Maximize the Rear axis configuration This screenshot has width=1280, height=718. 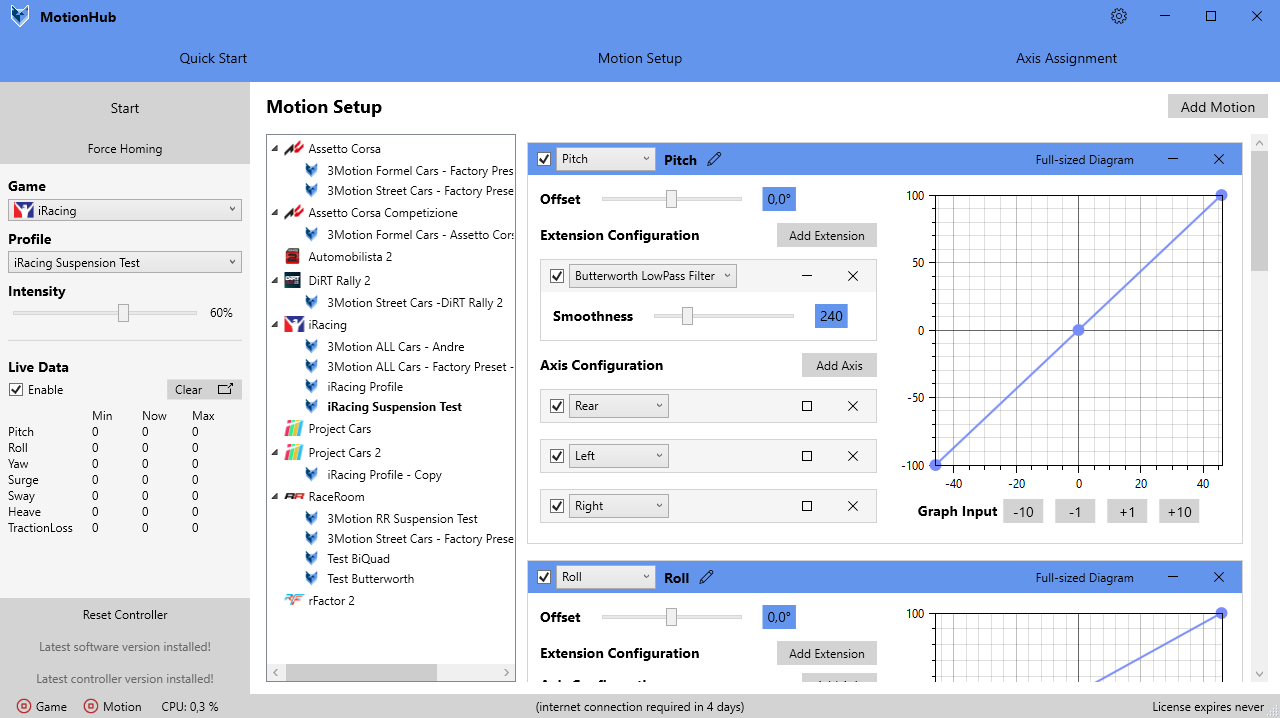tap(807, 406)
